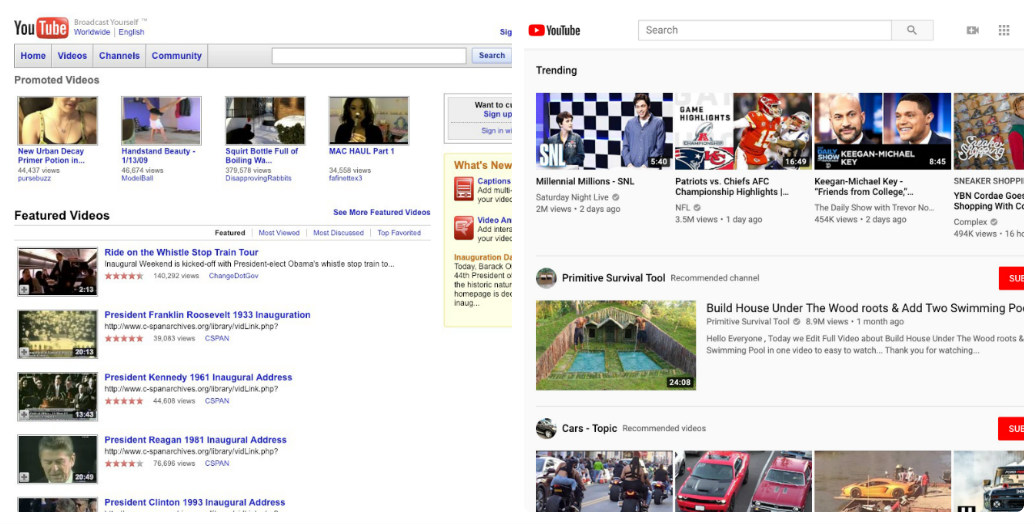Click in the new YouTube Search box
Viewport: 1036px width, 524px height.
click(764, 30)
